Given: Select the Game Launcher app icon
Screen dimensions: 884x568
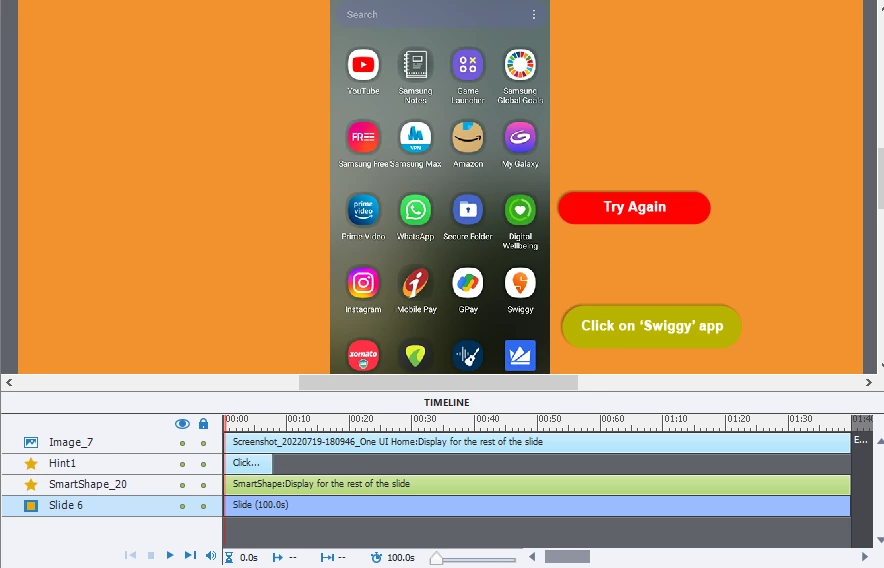Looking at the screenshot, I should click(468, 65).
